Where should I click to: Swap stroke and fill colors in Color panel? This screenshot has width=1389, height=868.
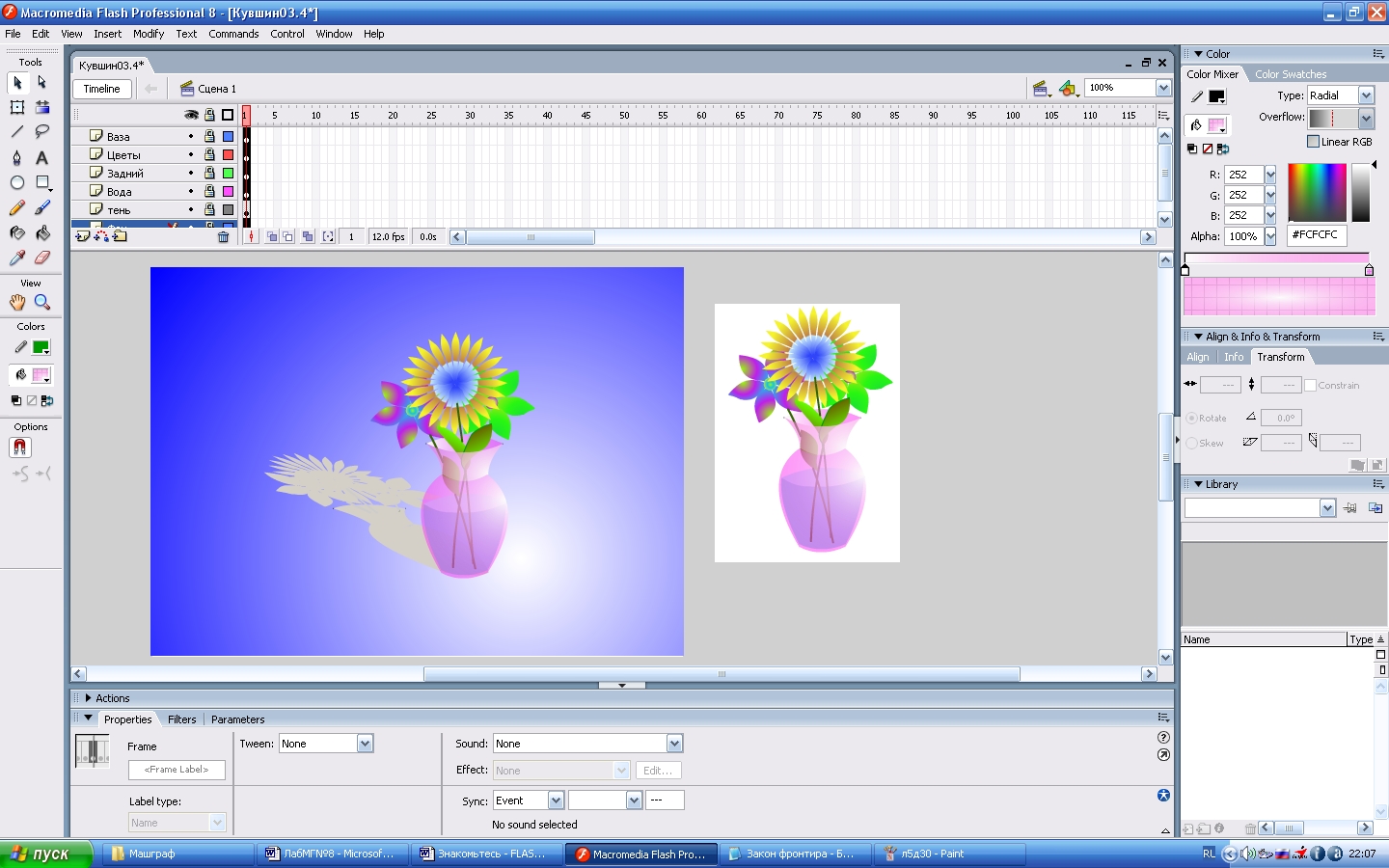point(1223,149)
